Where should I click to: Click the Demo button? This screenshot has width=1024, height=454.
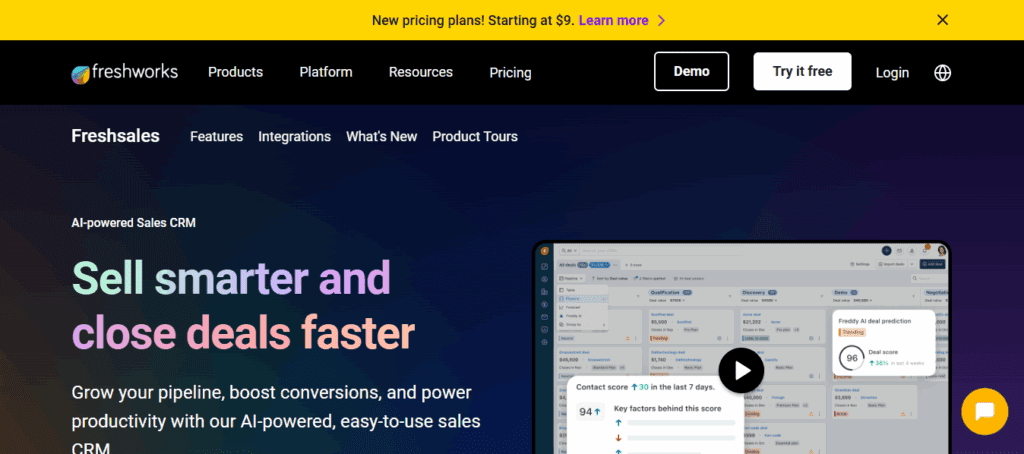pyautogui.click(x=692, y=71)
